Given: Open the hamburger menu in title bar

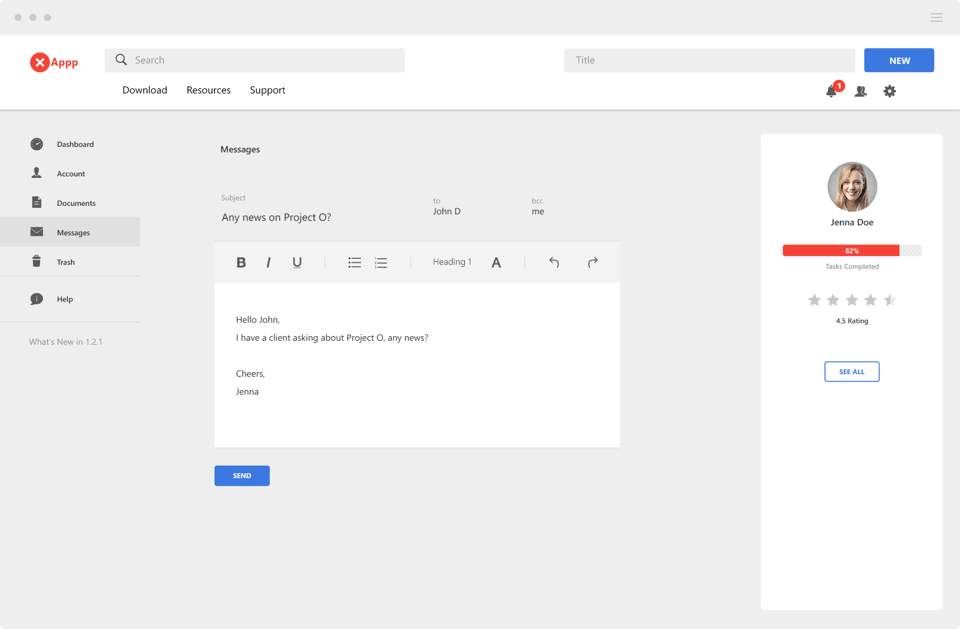Looking at the screenshot, I should (x=936, y=18).
